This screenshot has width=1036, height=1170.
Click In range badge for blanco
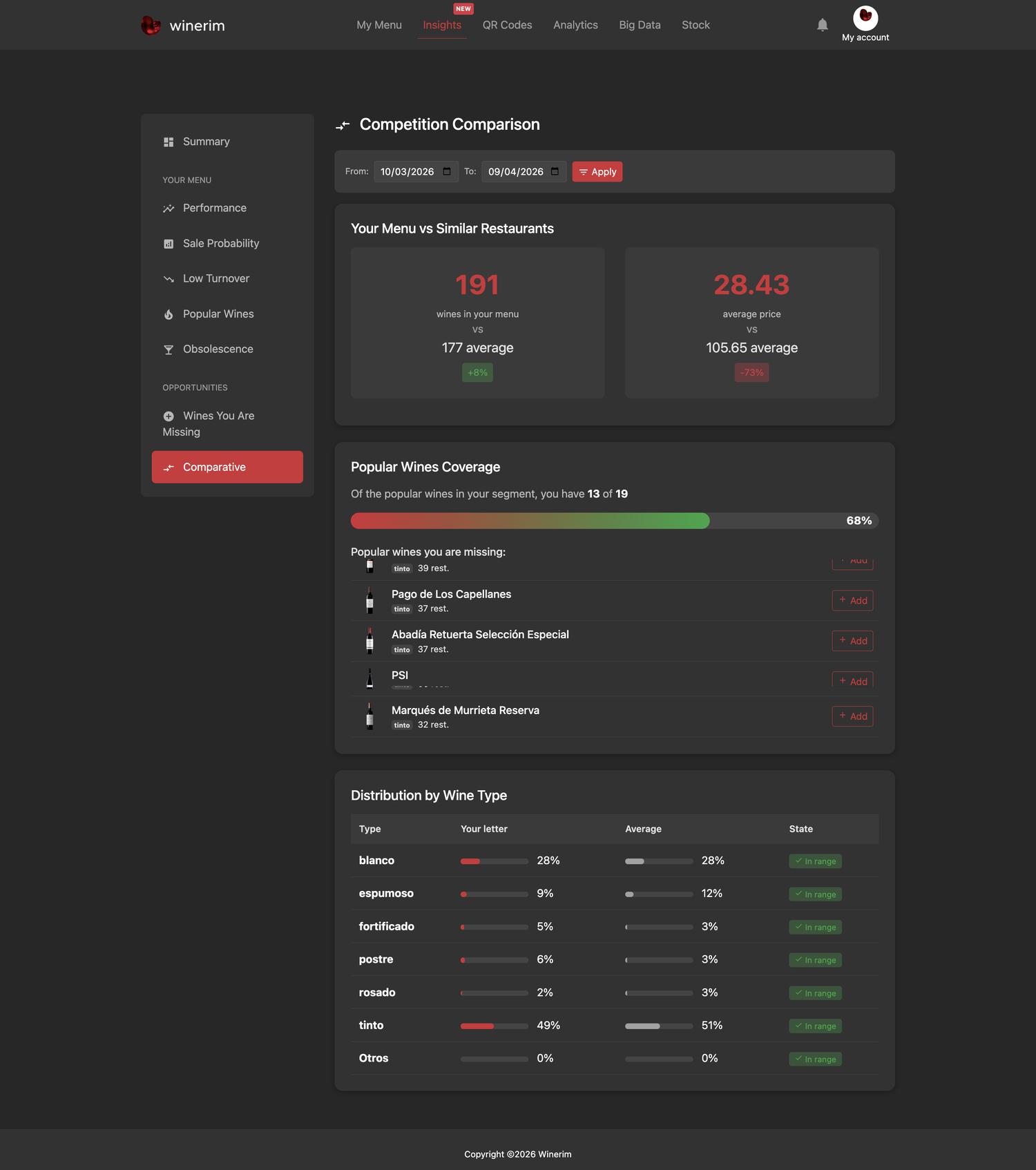[x=815, y=861]
